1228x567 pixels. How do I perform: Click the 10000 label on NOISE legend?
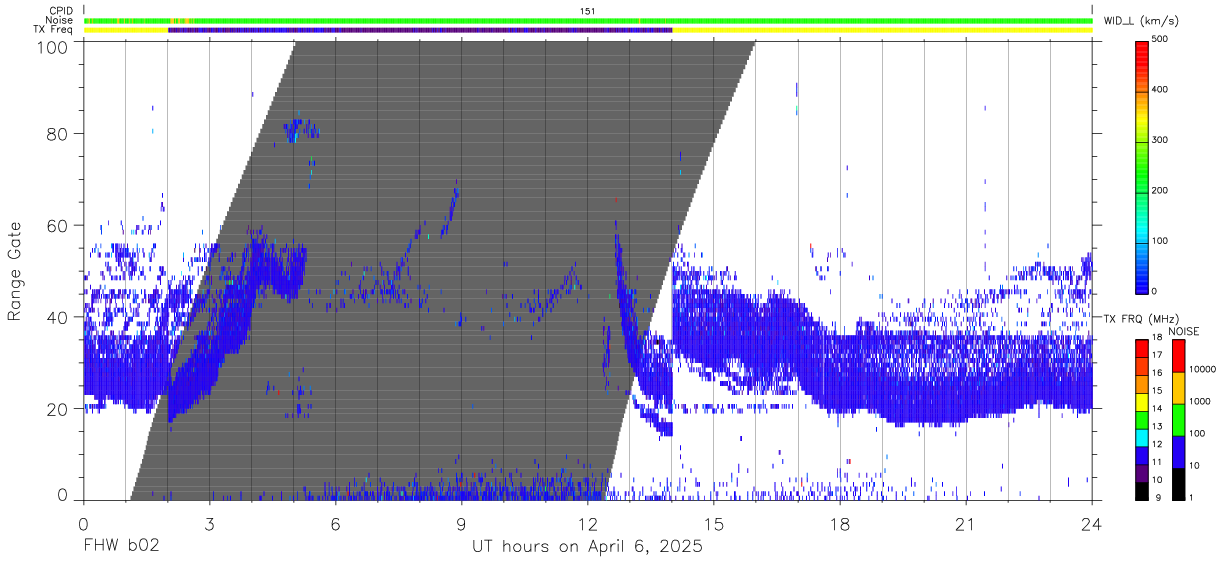coord(1201,369)
